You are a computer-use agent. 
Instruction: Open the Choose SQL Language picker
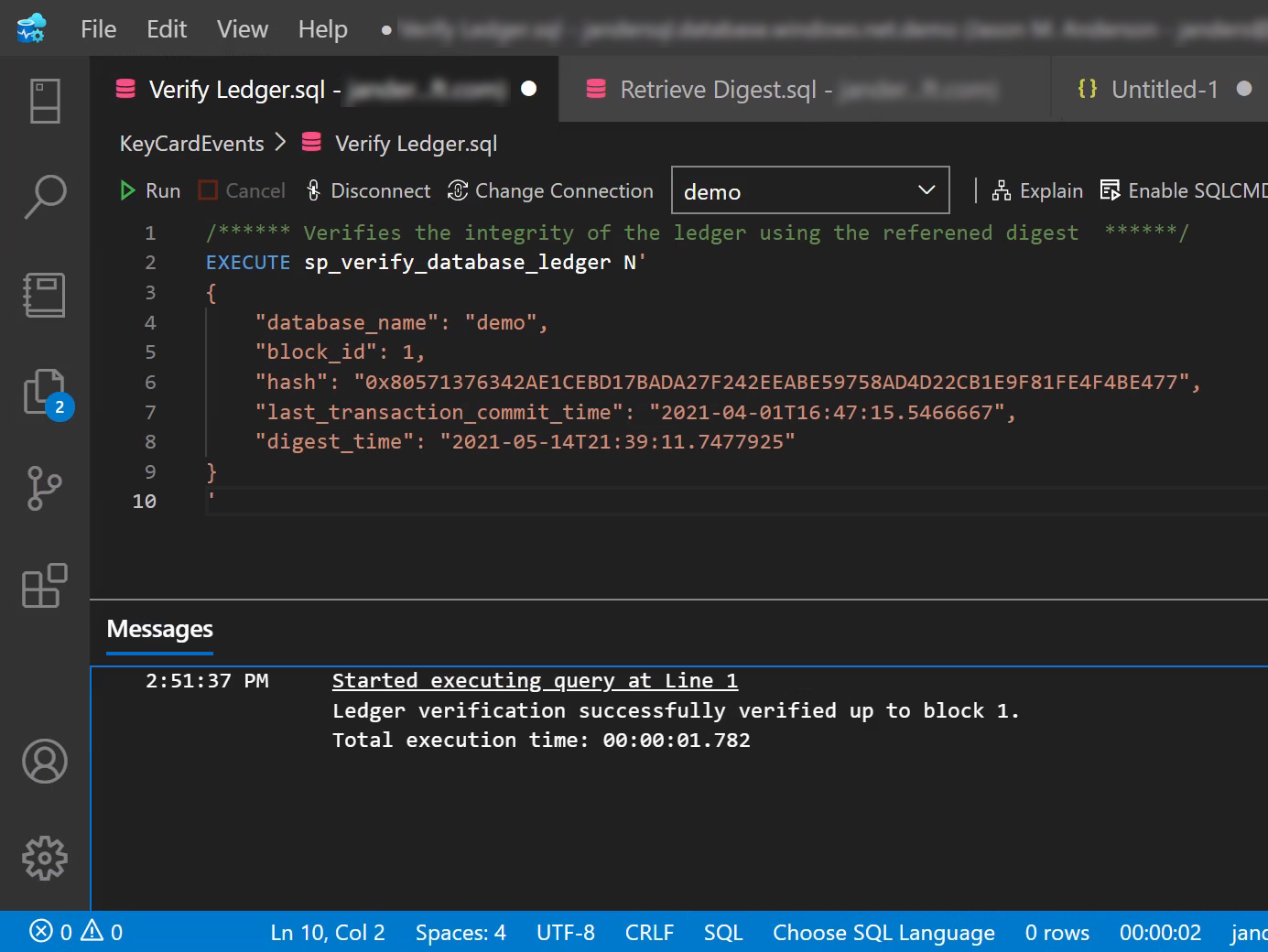tap(883, 932)
